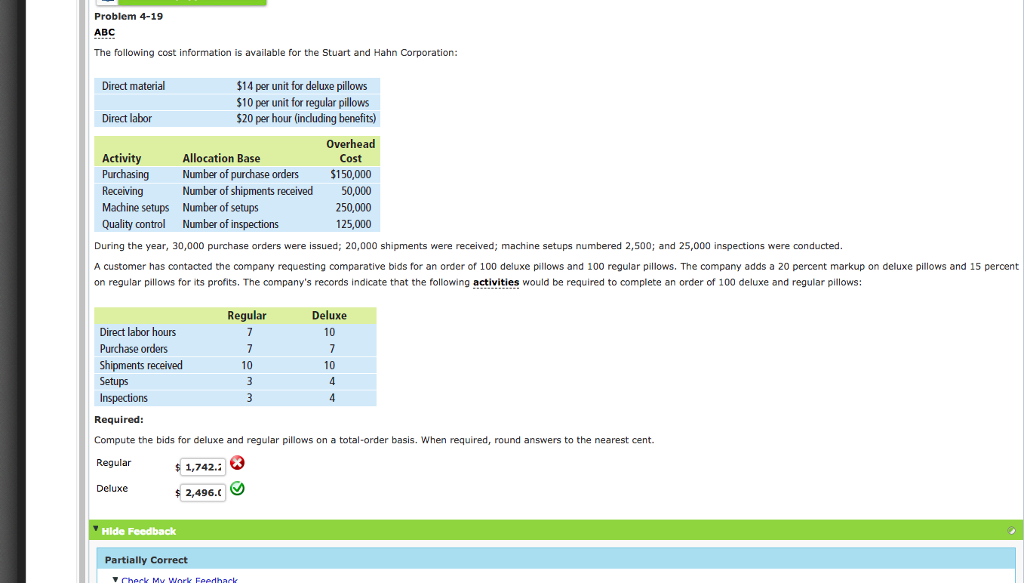This screenshot has height=583, width=1024.
Task: Click the Deluxe column header in the activities table
Action: pyautogui.click(x=330, y=314)
